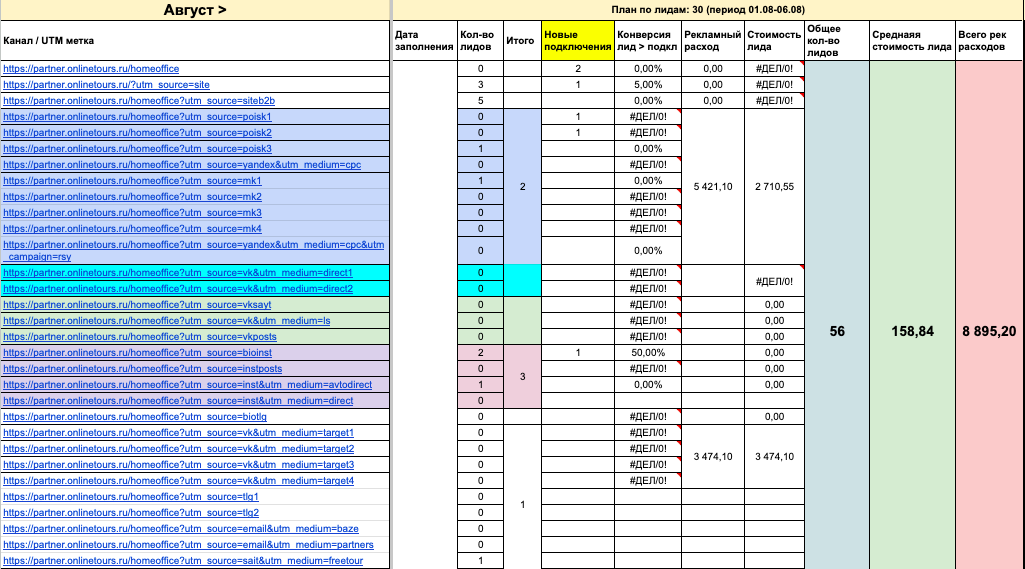Select the average lead cost cell 158,84
Screen dimensions: 1025x569
[x=912, y=331]
